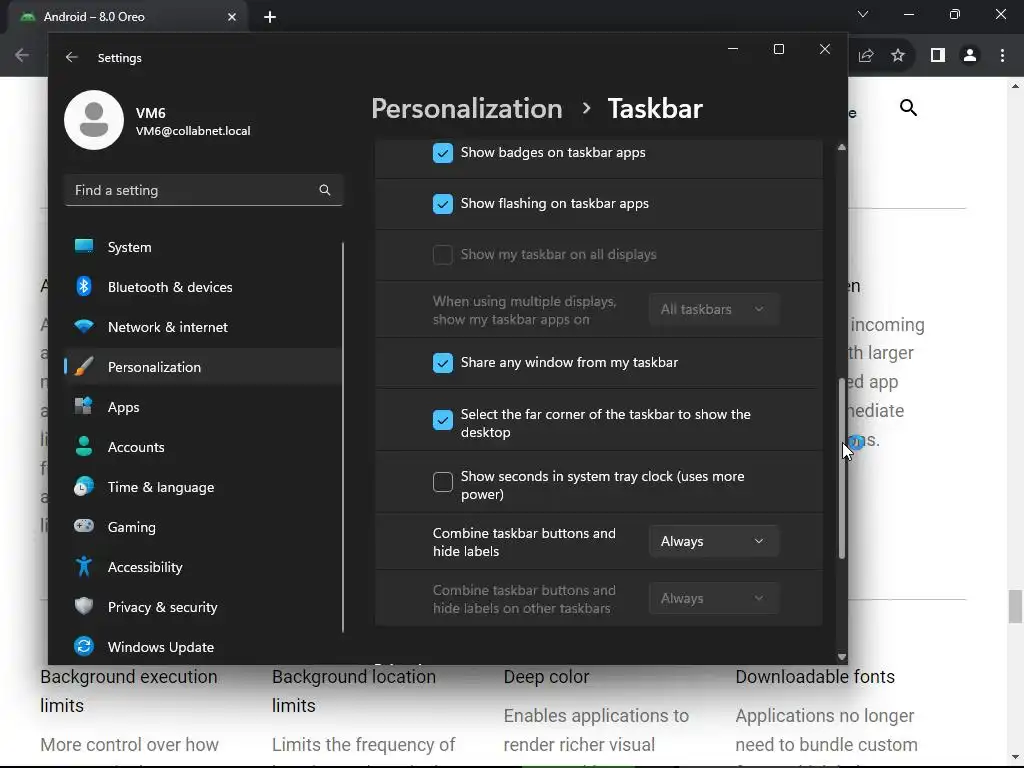
Task: Open the browser profile icon
Action: [x=970, y=56]
